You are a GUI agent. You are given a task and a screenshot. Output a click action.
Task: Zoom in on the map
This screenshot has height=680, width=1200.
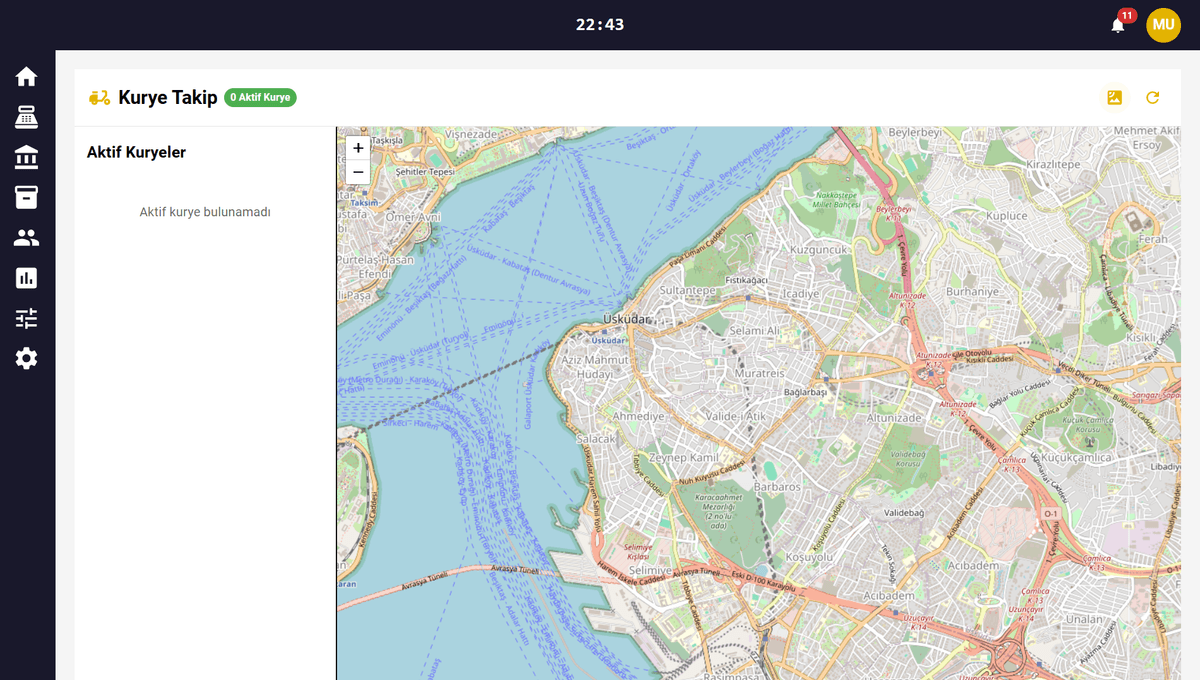click(x=358, y=148)
